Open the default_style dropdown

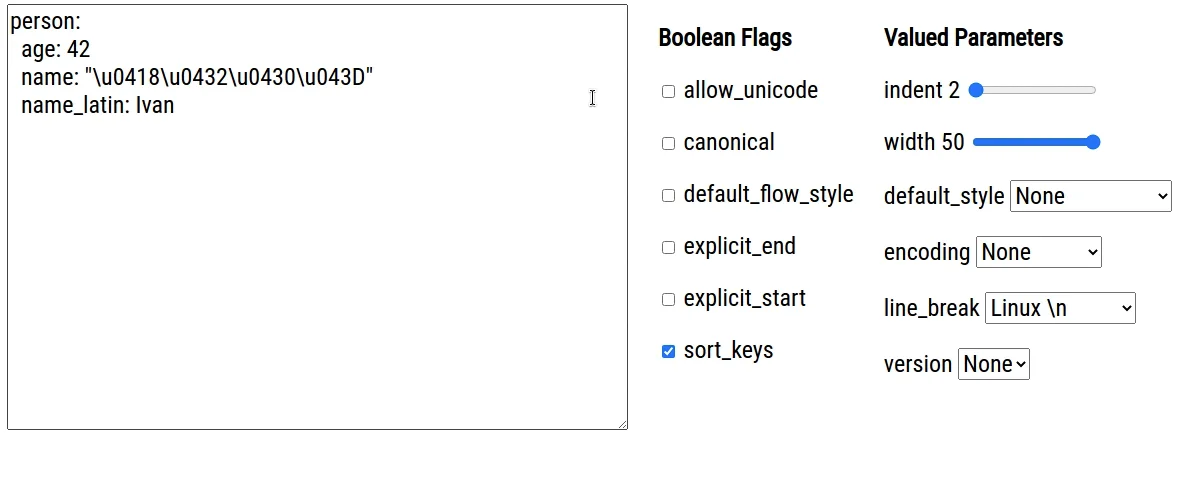pyautogui.click(x=1090, y=196)
